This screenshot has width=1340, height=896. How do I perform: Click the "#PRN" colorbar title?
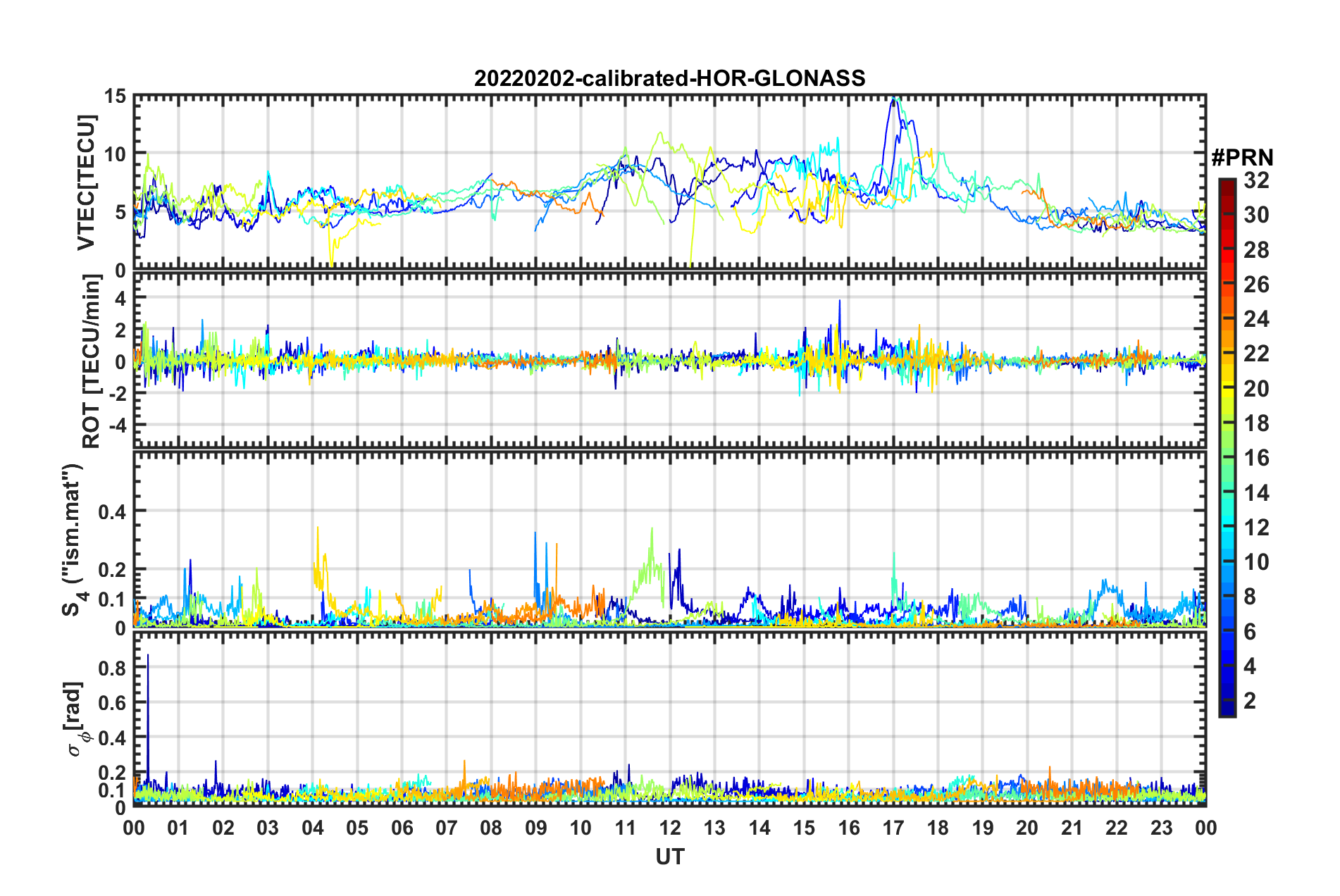(x=1242, y=158)
